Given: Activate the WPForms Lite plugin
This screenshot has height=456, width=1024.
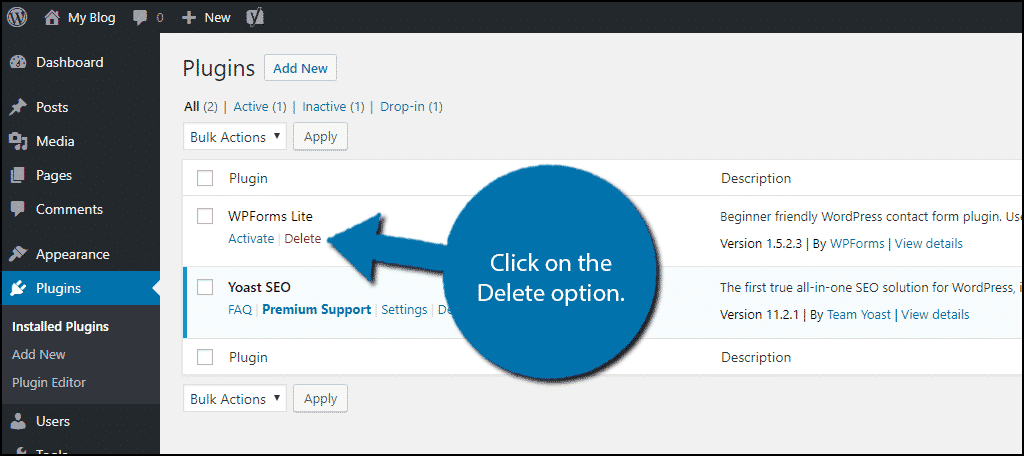Looking at the screenshot, I should [251, 238].
